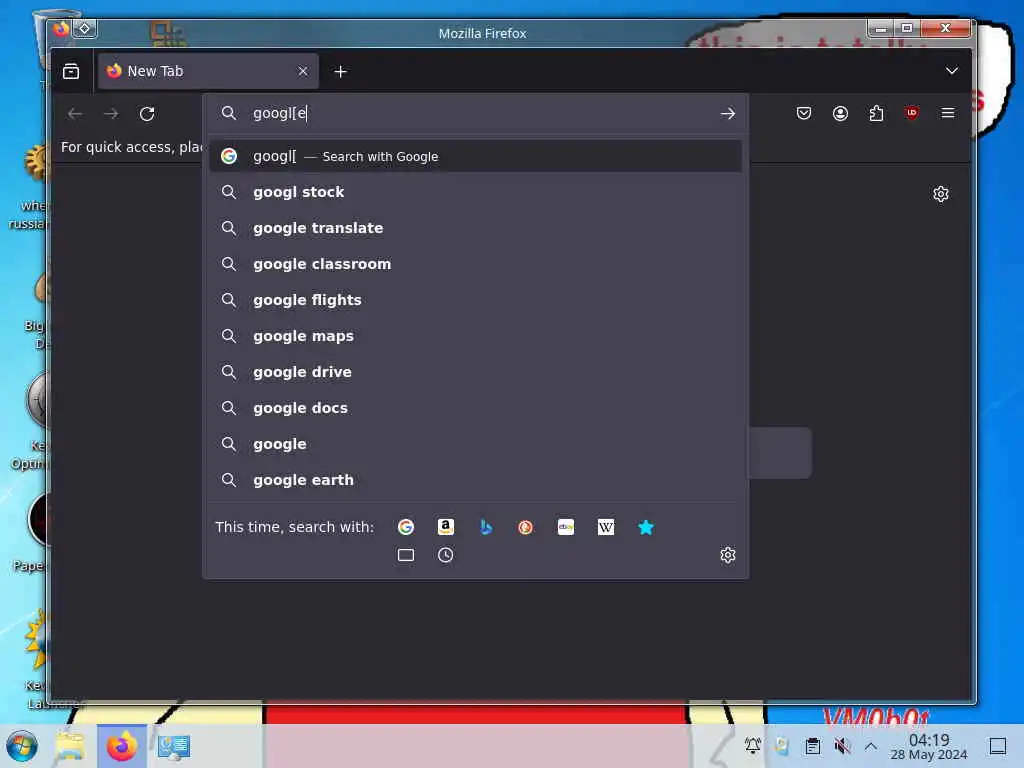Open search settings gear in dropdown
The width and height of the screenshot is (1024, 768).
click(728, 555)
